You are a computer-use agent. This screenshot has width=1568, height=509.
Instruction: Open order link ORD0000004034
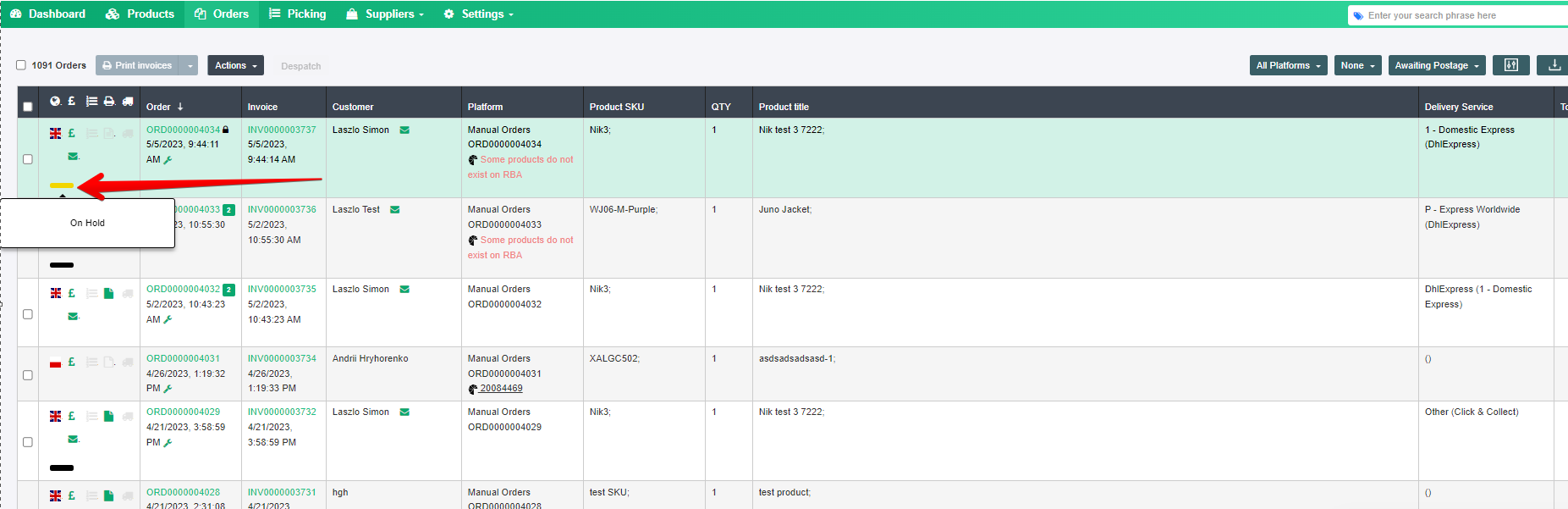coord(183,130)
